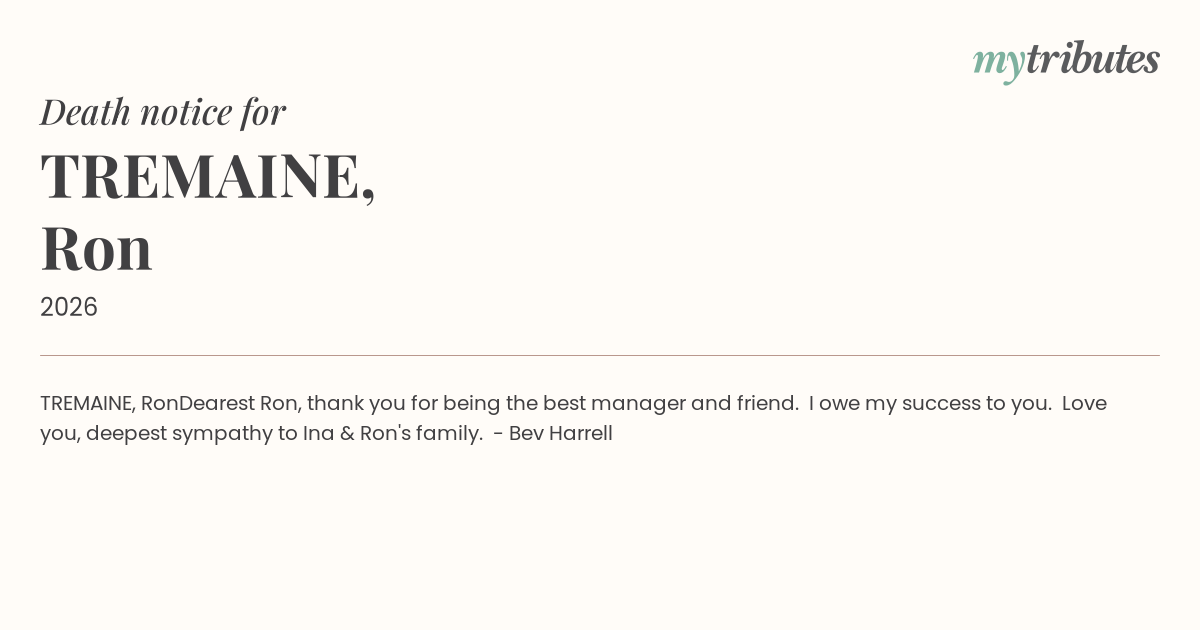Screen dimensions: 1200x630
Task: Click the mytributes logo
Action: click(x=1066, y=60)
